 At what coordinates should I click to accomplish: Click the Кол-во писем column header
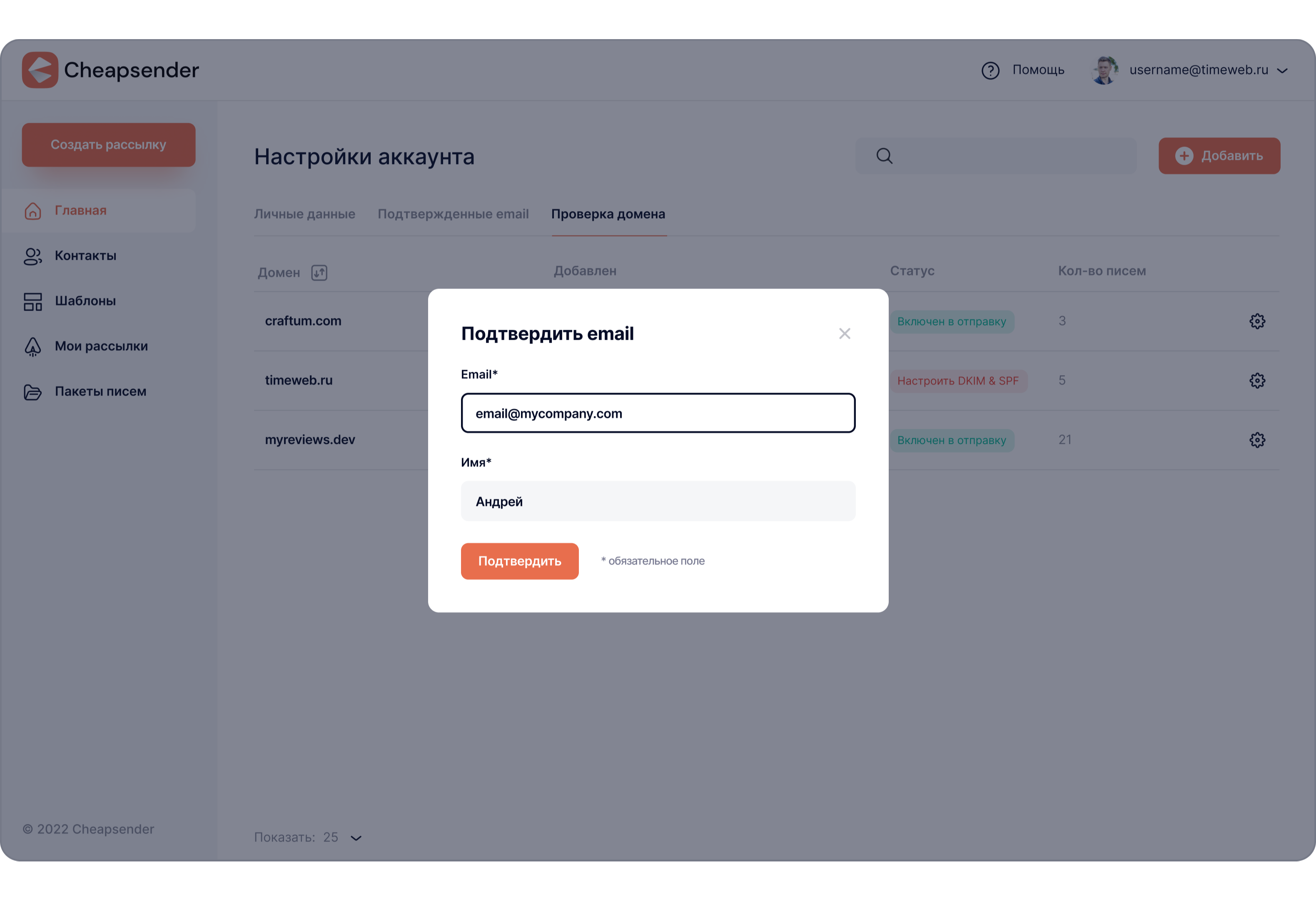click(x=1102, y=271)
